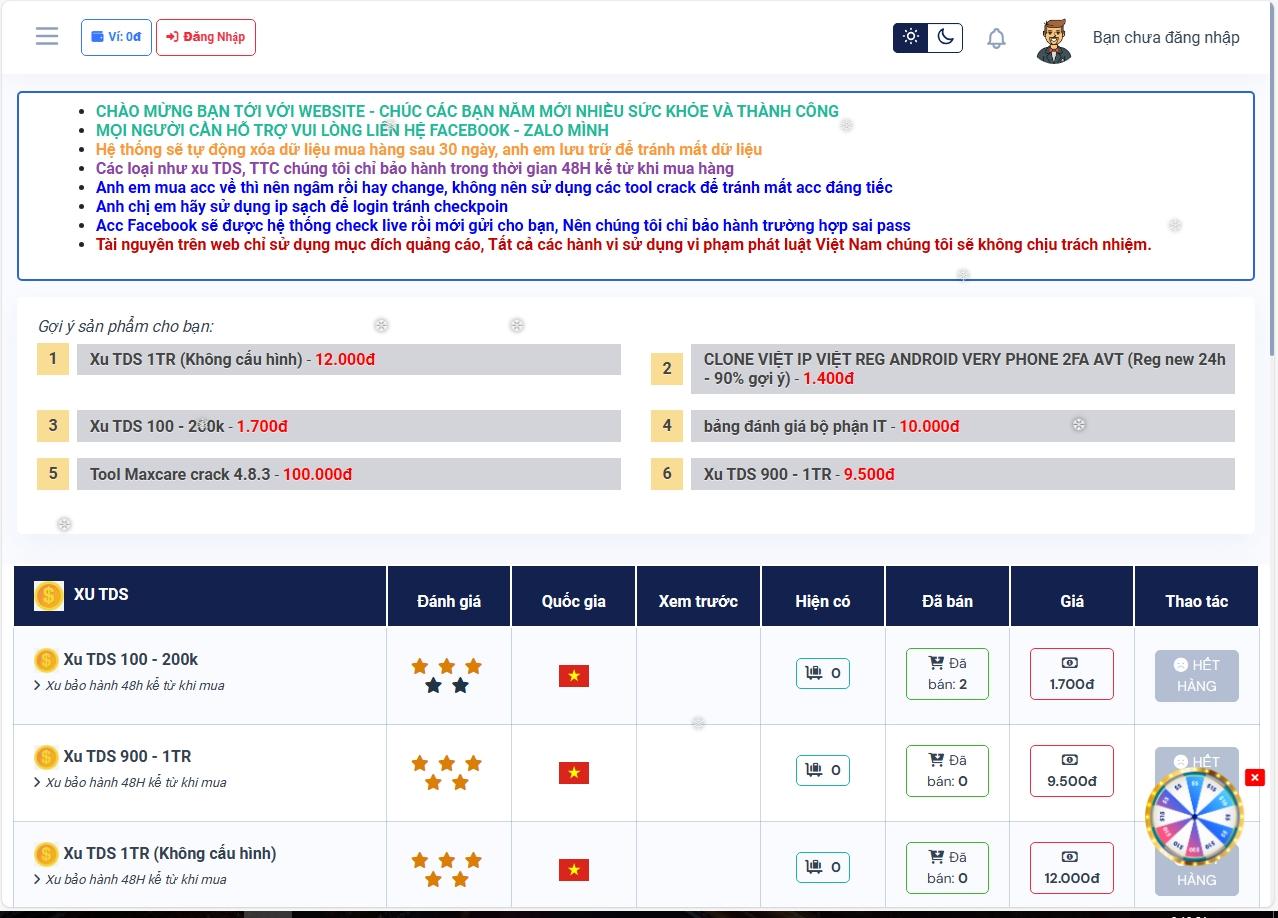Click the 'Đã bán: 2' sold badge

[947, 674]
